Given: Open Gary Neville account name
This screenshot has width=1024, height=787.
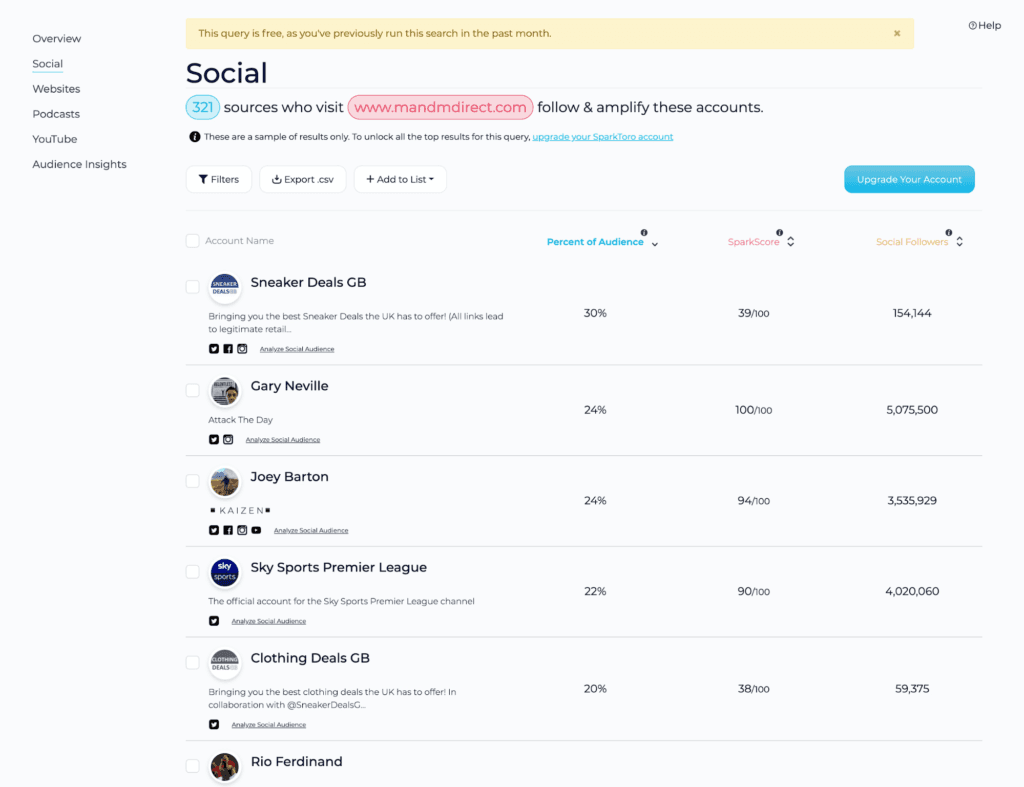Looking at the screenshot, I should tap(289, 386).
